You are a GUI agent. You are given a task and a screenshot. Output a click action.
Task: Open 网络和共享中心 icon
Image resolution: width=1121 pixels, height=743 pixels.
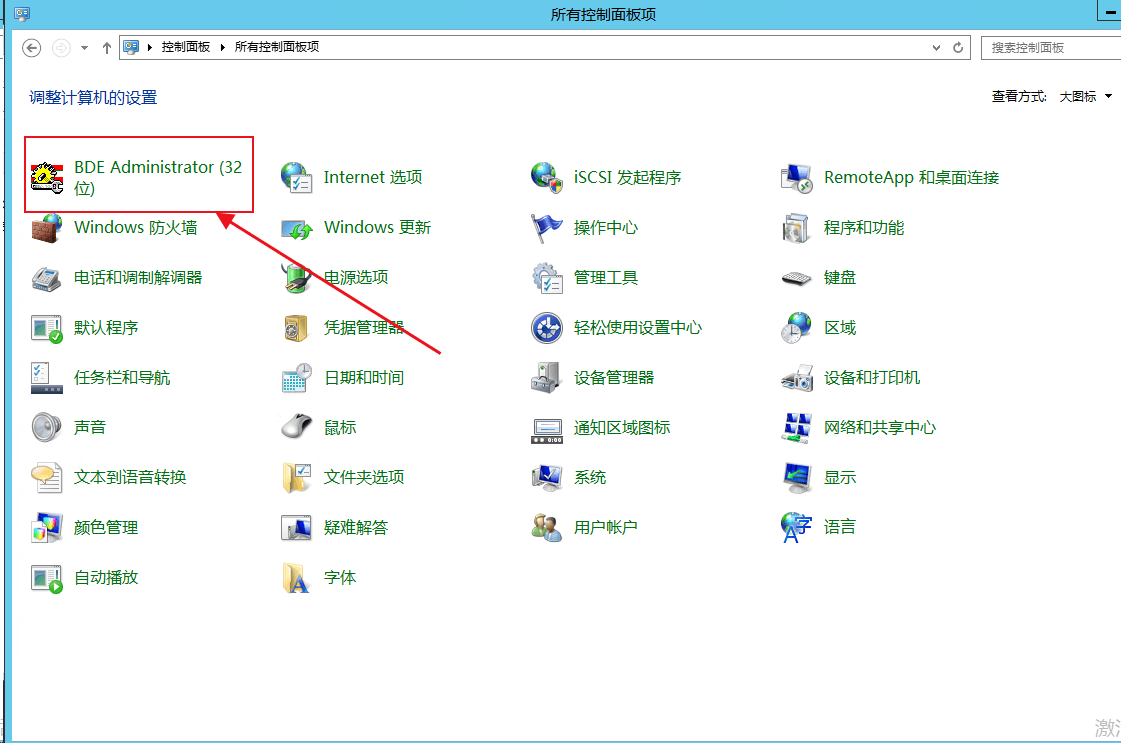tap(796, 428)
